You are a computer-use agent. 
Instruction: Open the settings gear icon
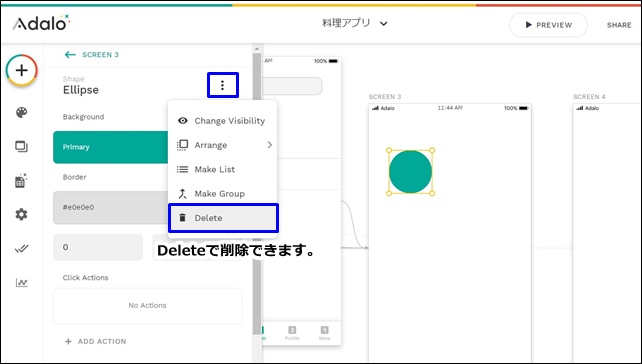click(21, 214)
